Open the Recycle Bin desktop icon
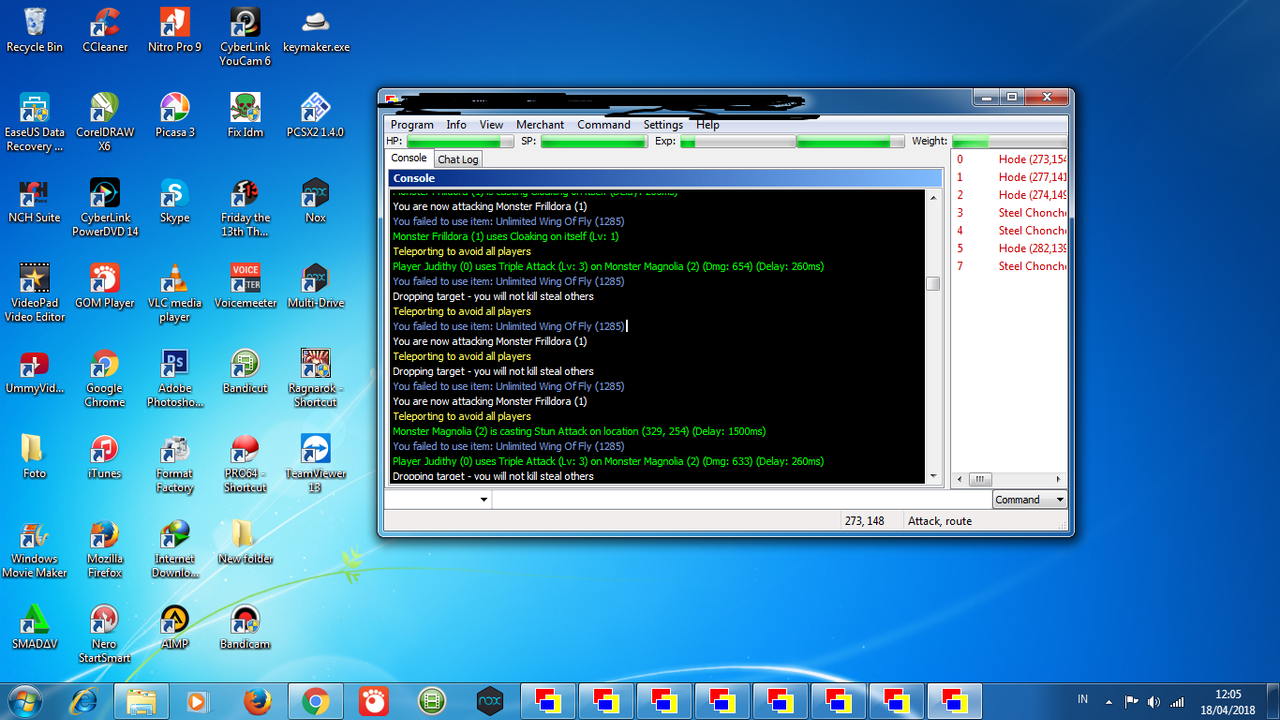The image size is (1280, 720). 34,30
